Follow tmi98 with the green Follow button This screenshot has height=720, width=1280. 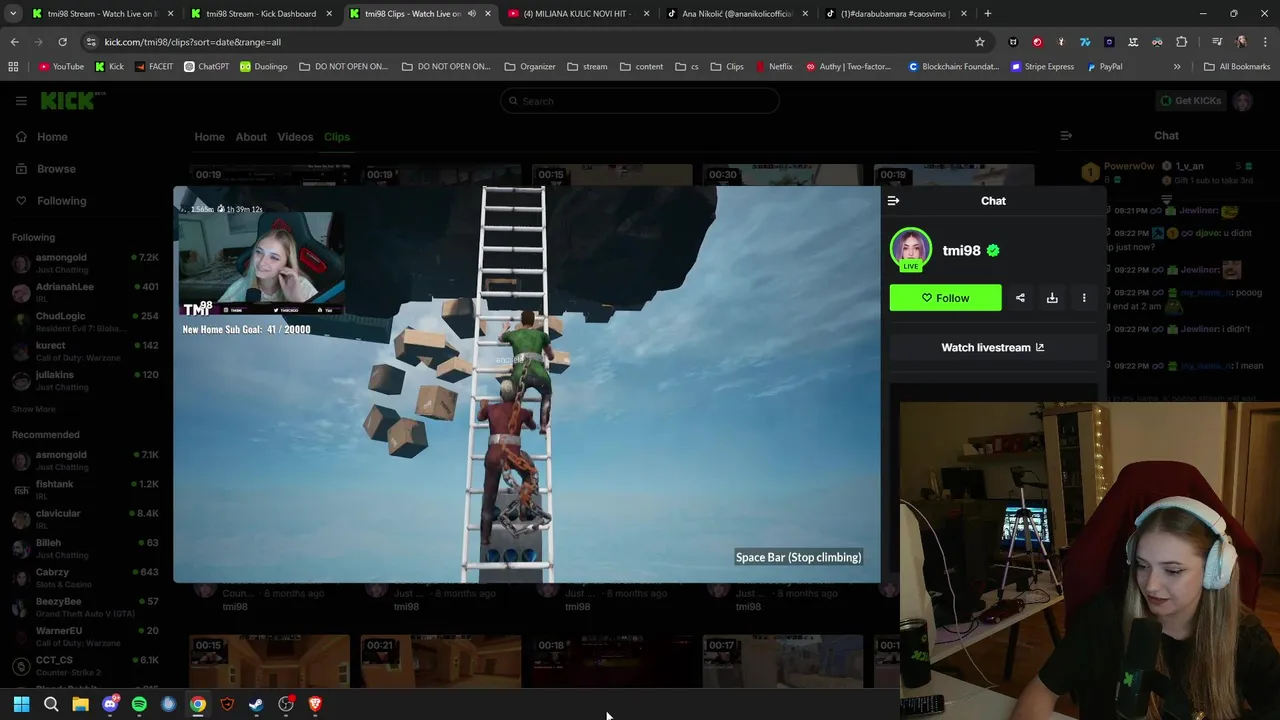[x=945, y=298]
